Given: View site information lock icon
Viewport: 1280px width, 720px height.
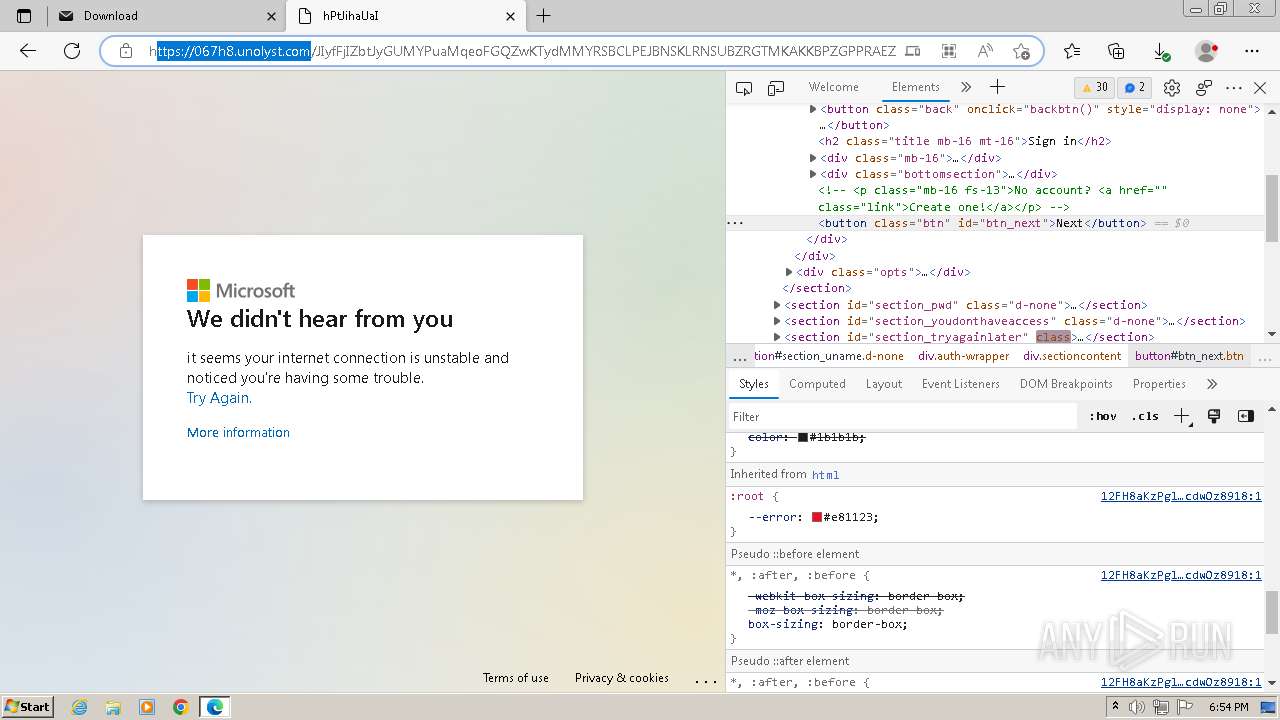Looking at the screenshot, I should (126, 51).
